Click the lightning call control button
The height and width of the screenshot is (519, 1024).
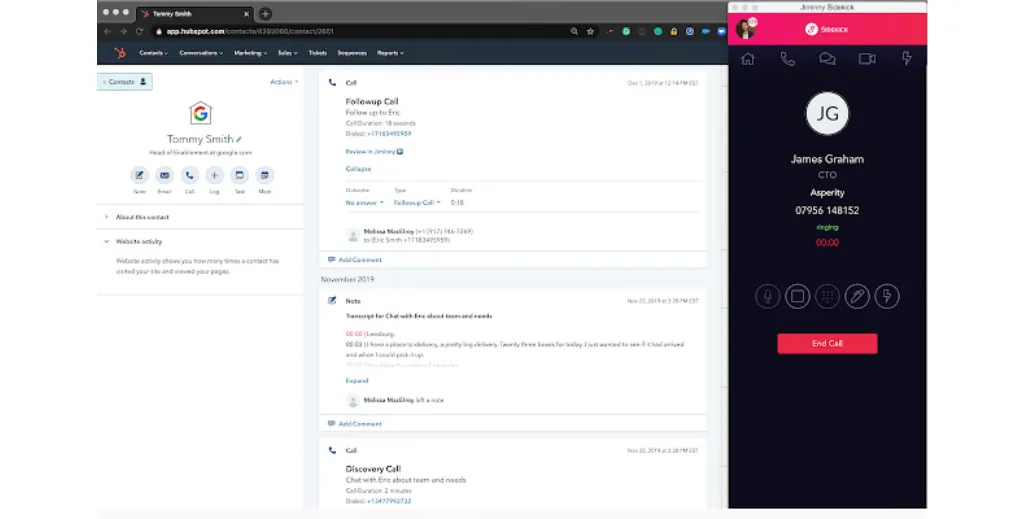(887, 296)
